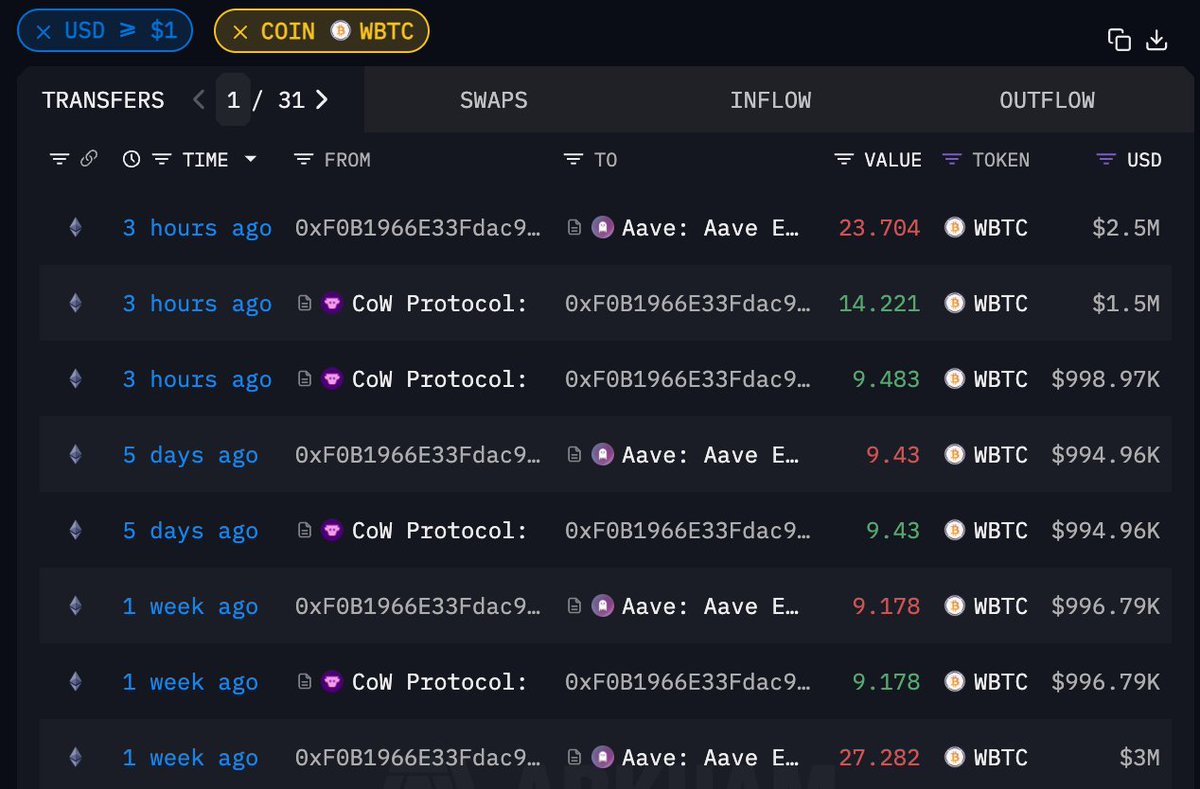Go to next transfers page
The image size is (1200, 789).
point(321,100)
